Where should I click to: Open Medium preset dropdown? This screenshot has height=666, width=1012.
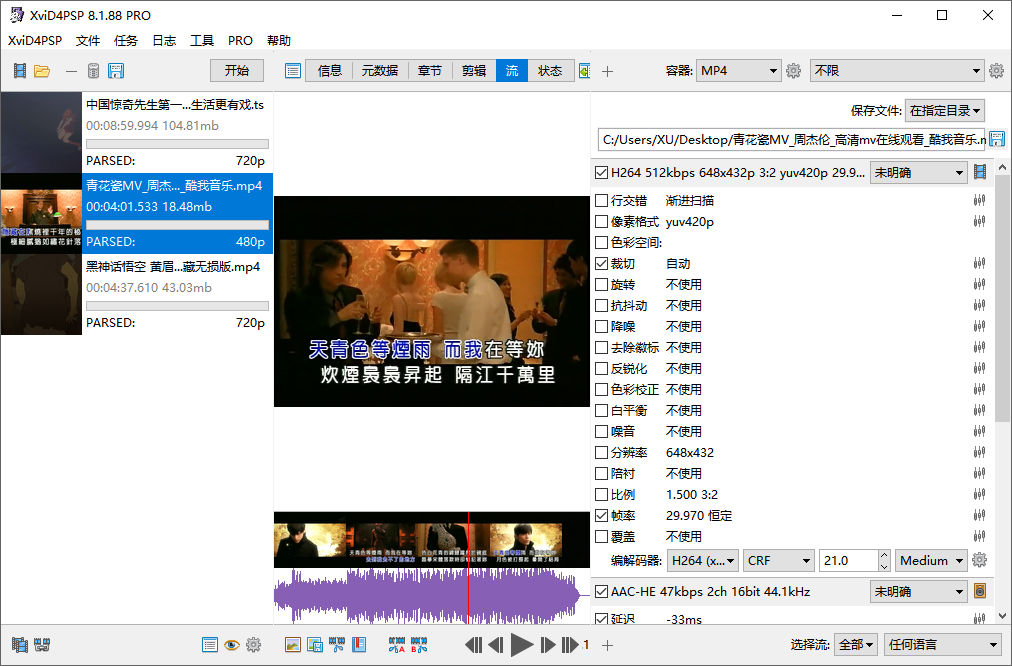pyautogui.click(x=931, y=560)
